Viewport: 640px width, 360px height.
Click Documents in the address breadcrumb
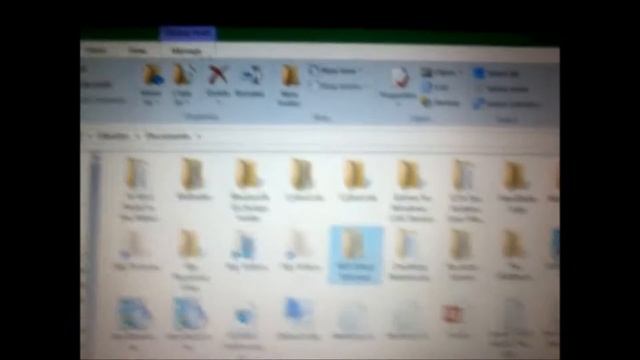168,136
